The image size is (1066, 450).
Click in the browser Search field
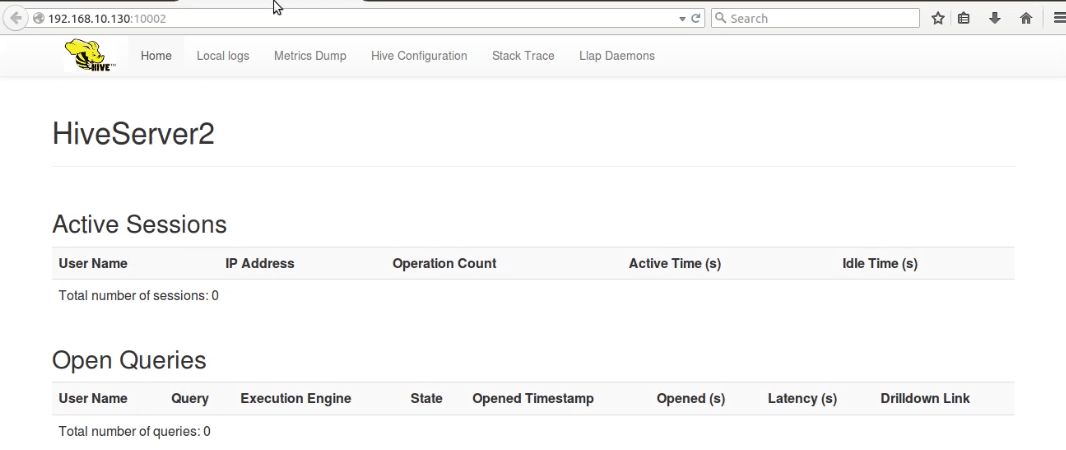pos(820,18)
